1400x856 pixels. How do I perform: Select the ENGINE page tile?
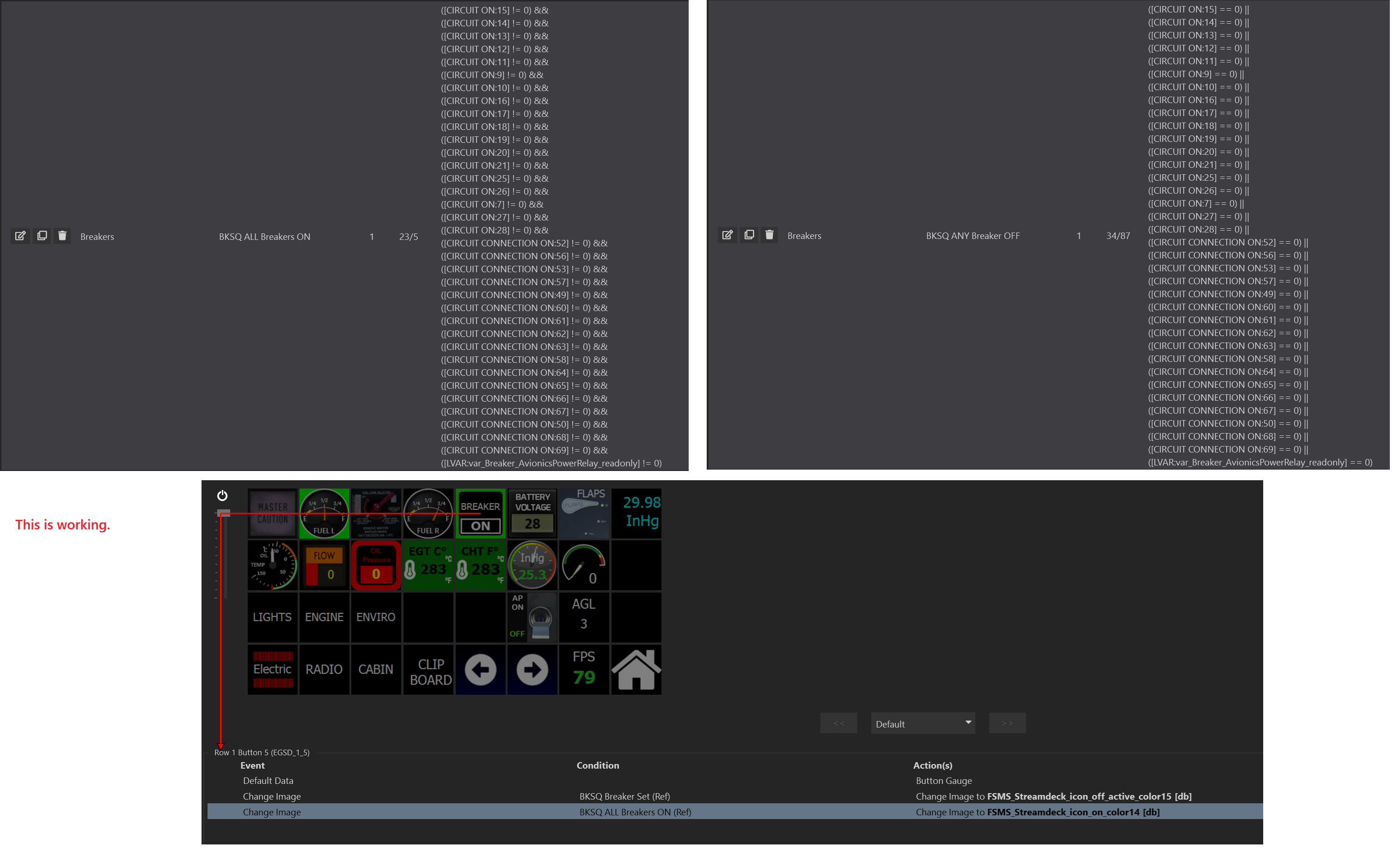coord(324,617)
